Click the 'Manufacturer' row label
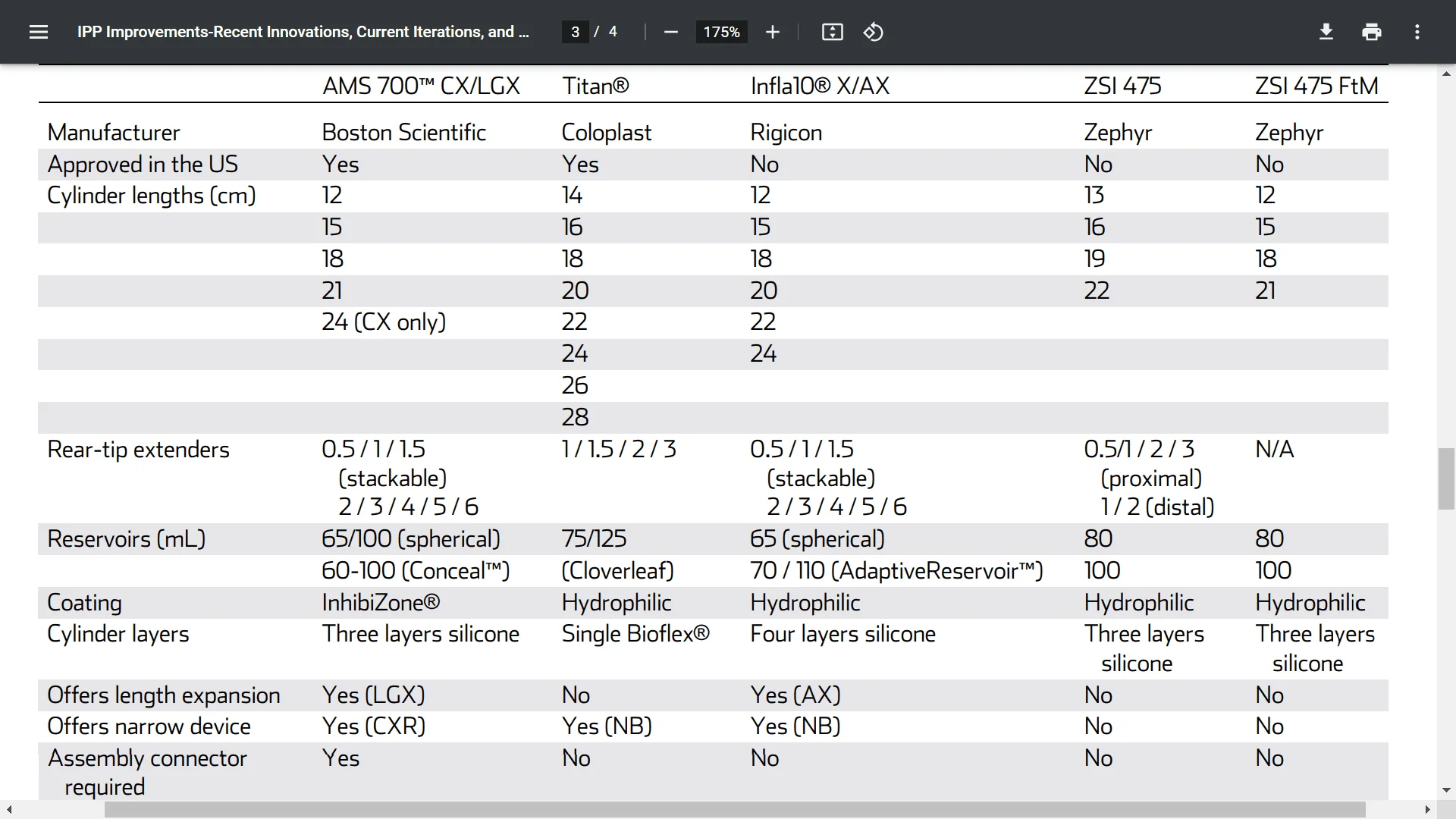Screen dimensions: 1456x819 point(114,133)
